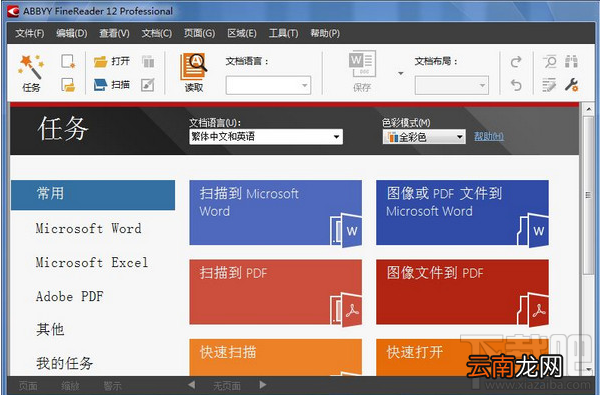Screen dimensions: 600x395
Task: Select 其他 task category
Action: click(x=50, y=330)
